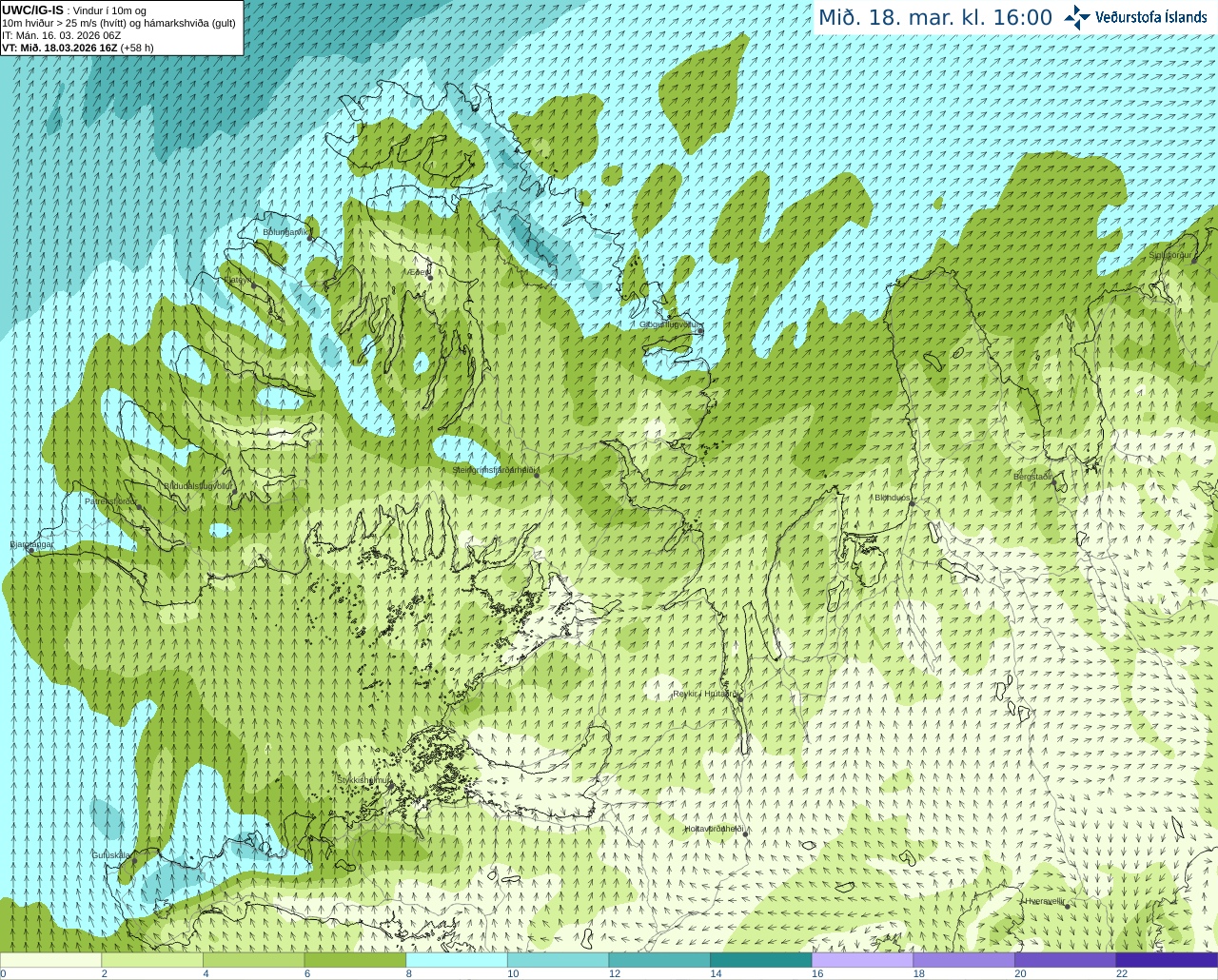
Task: Click the 'UWC/IG-IS' model title text
Action: pos(32,10)
